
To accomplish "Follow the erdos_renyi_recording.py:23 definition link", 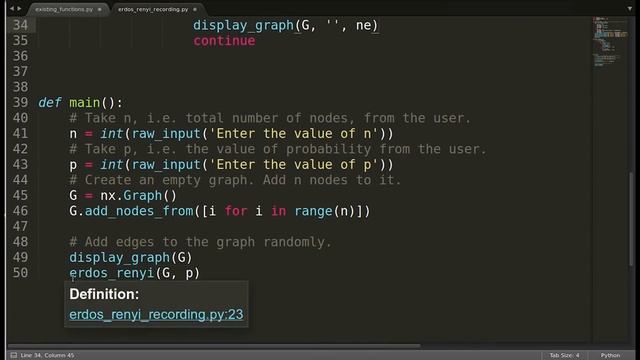I will point(156,314).
